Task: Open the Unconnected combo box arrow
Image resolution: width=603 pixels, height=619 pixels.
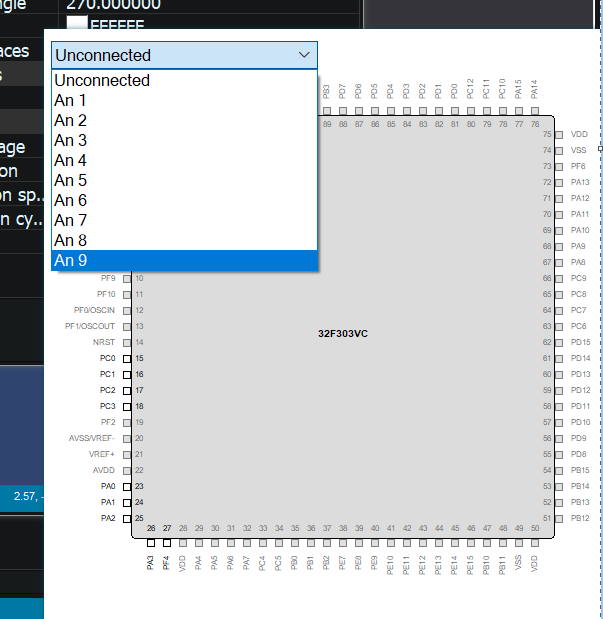Action: 304,55
